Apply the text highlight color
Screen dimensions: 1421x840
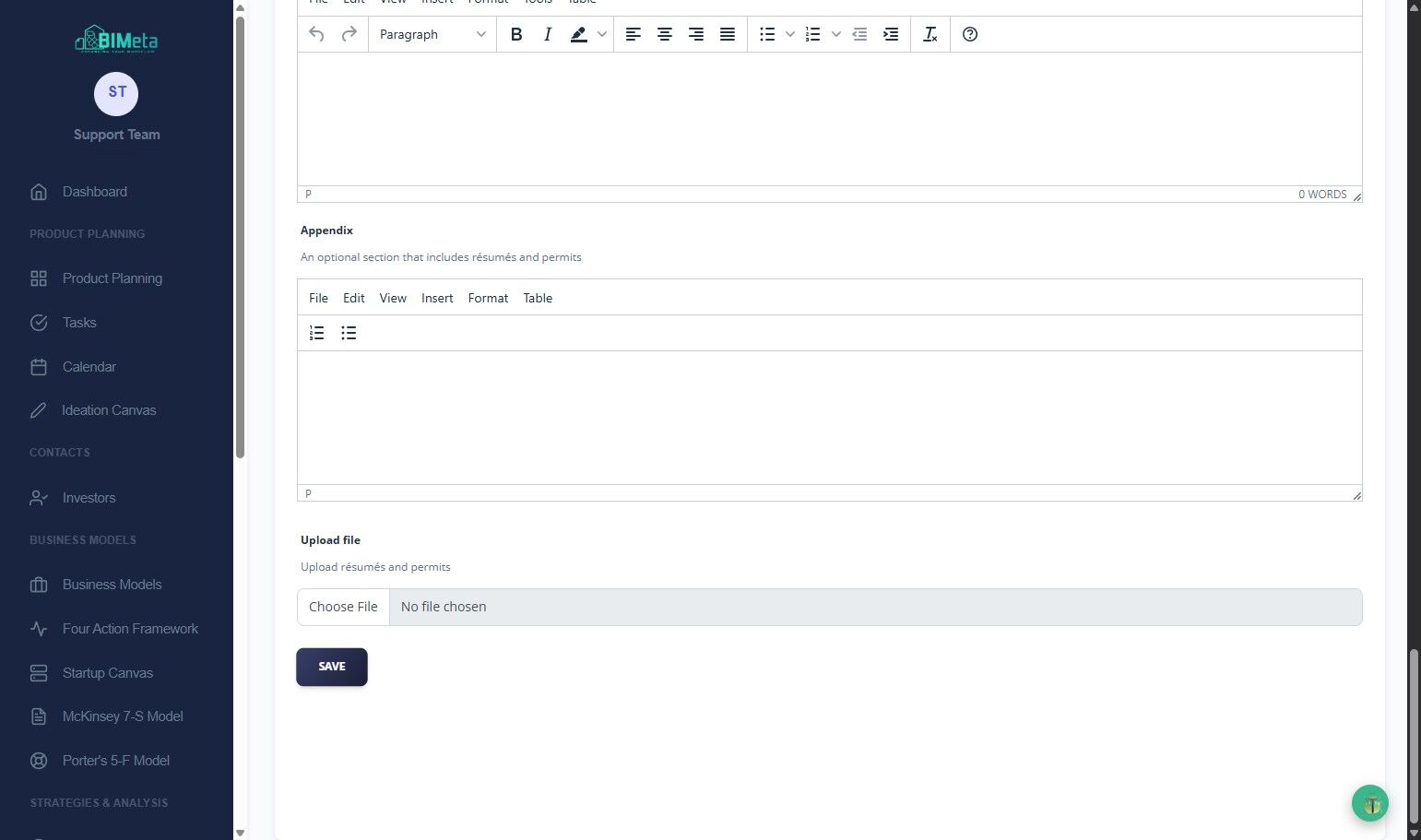pyautogui.click(x=578, y=34)
